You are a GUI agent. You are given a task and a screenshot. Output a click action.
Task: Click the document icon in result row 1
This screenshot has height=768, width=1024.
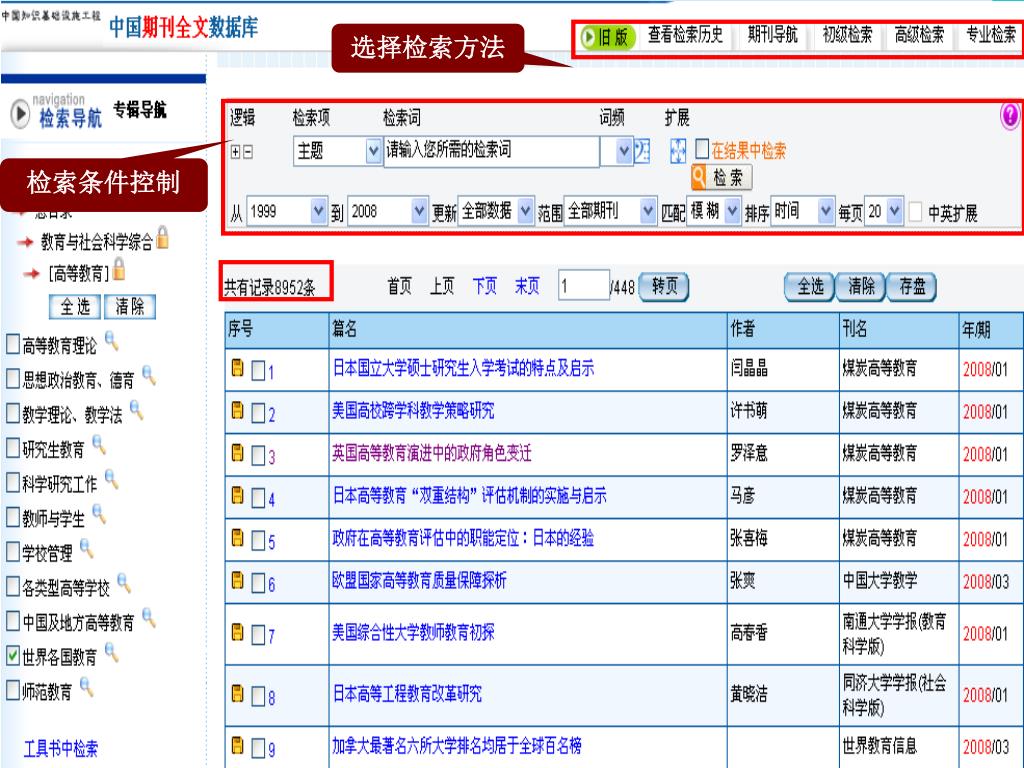238,368
